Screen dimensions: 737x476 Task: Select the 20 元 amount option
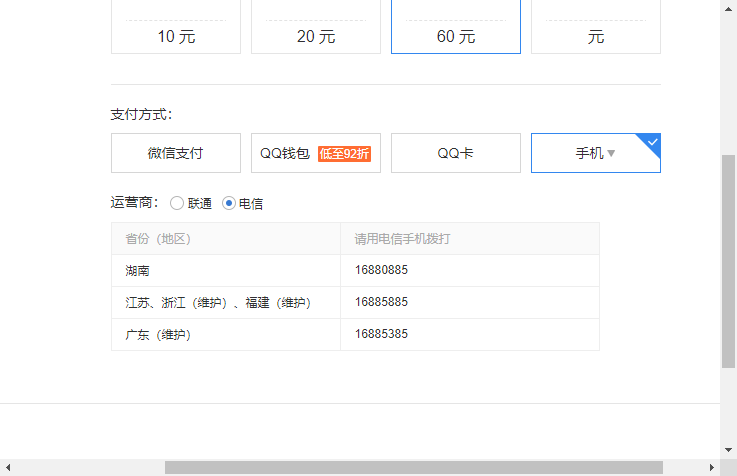point(316,27)
